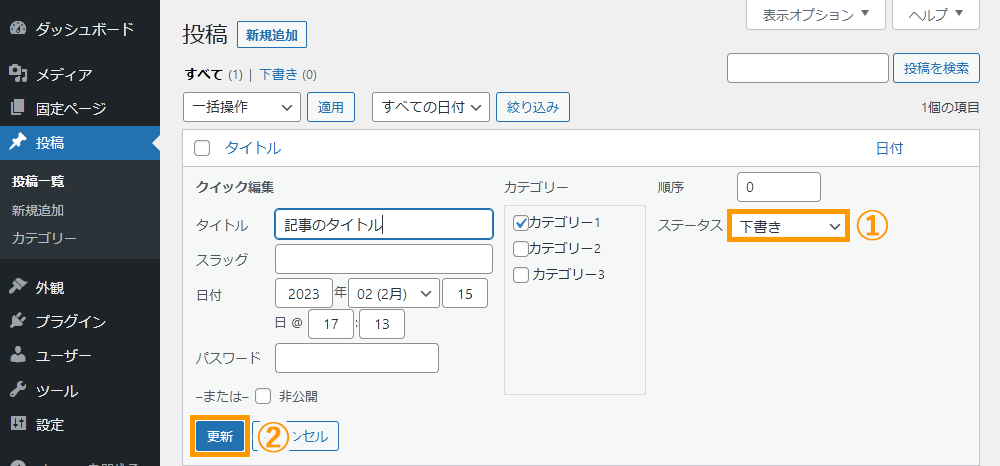Check the カテゴリー2 checkbox
The image size is (1000, 466).
520,249
